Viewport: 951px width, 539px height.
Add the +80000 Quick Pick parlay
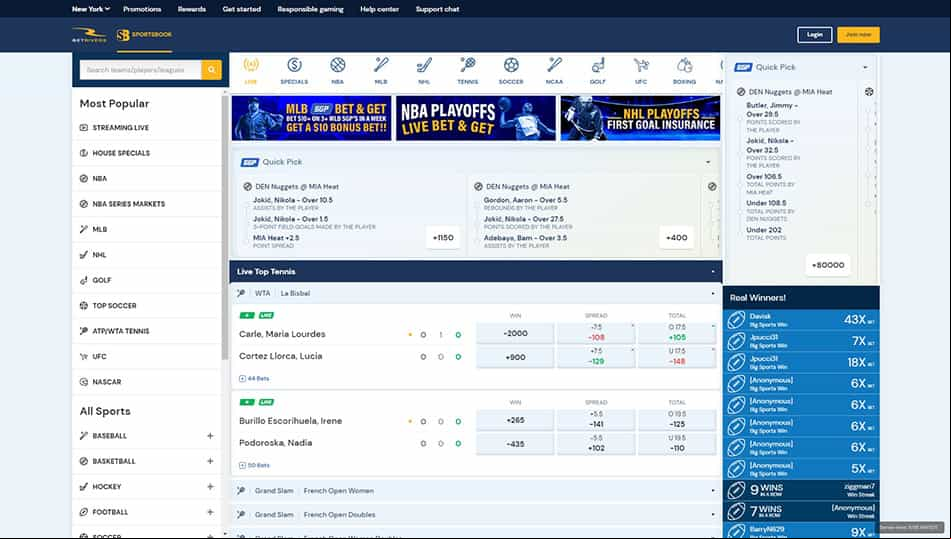828,265
